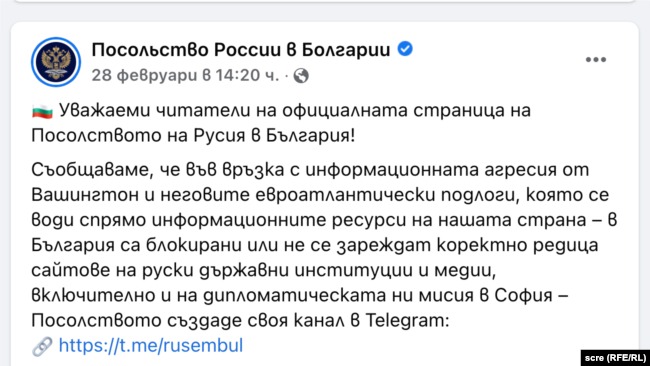Image resolution: width=650 pixels, height=366 pixels.
Task: Click the globe public audience icon
Action: coord(301,76)
